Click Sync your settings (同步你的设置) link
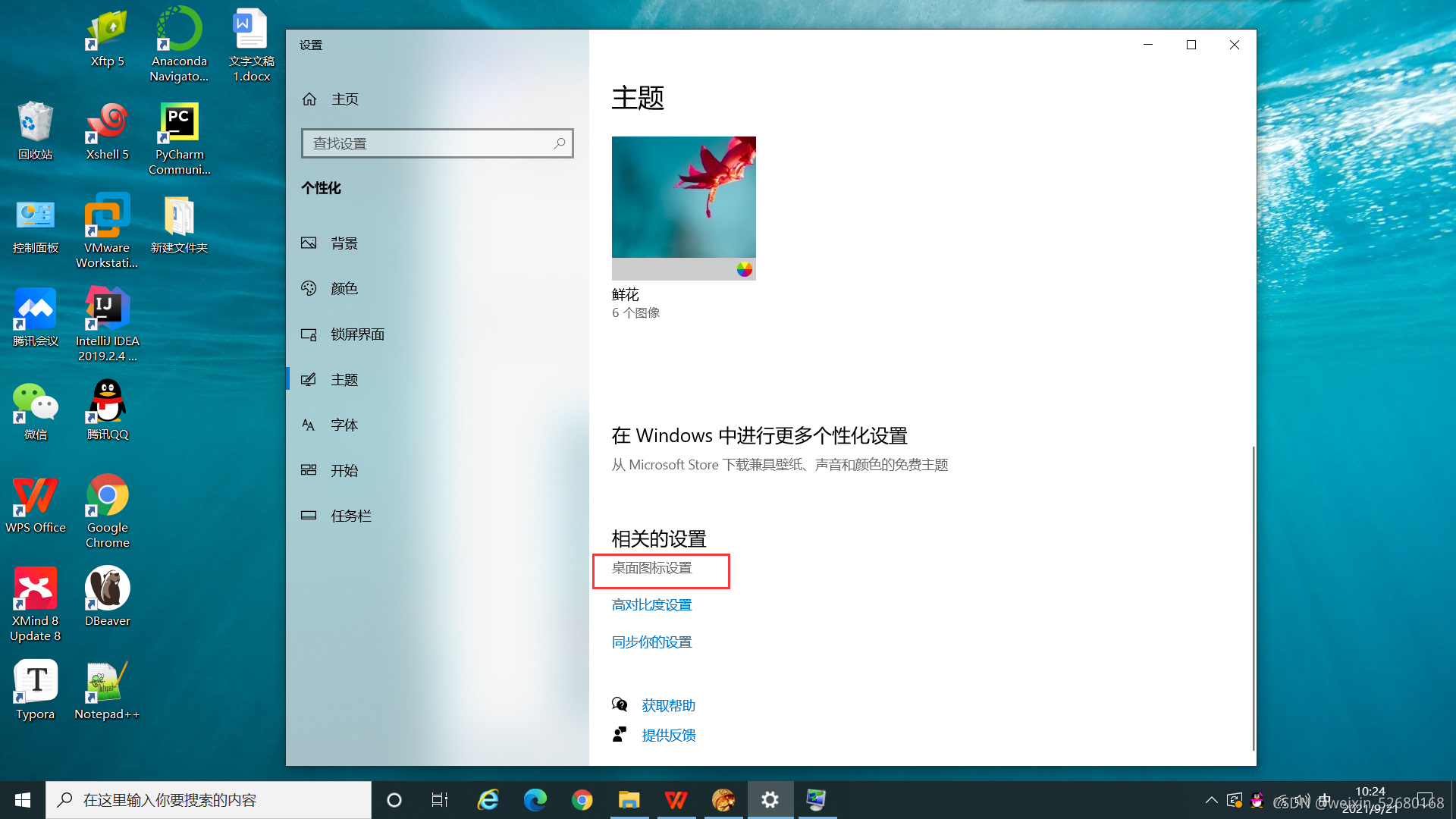This screenshot has width=1456, height=819. point(651,642)
